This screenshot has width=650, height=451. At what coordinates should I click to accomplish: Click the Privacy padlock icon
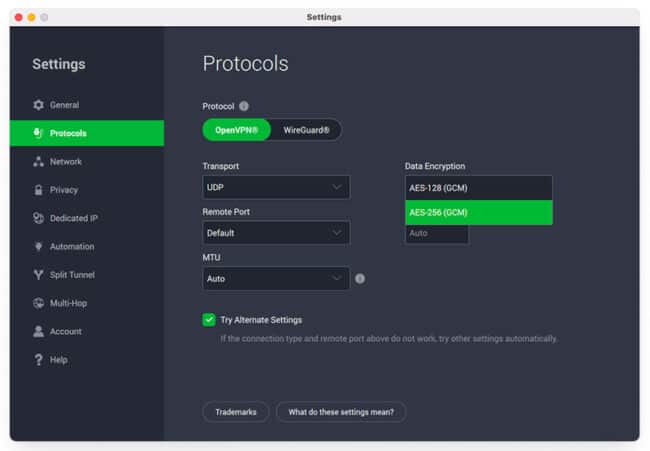[x=38, y=190]
